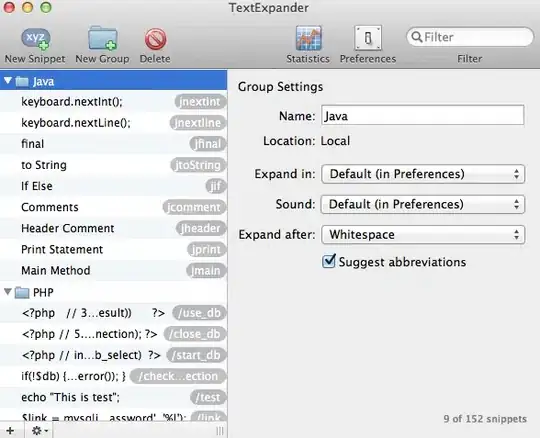The height and width of the screenshot is (438, 540).
Task: Select the /use_db PHP snippet
Action: 114,313
